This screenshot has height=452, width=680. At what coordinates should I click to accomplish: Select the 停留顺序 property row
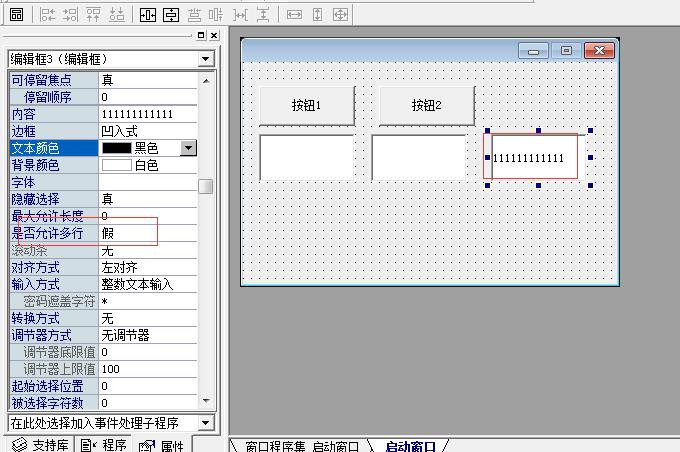point(103,97)
